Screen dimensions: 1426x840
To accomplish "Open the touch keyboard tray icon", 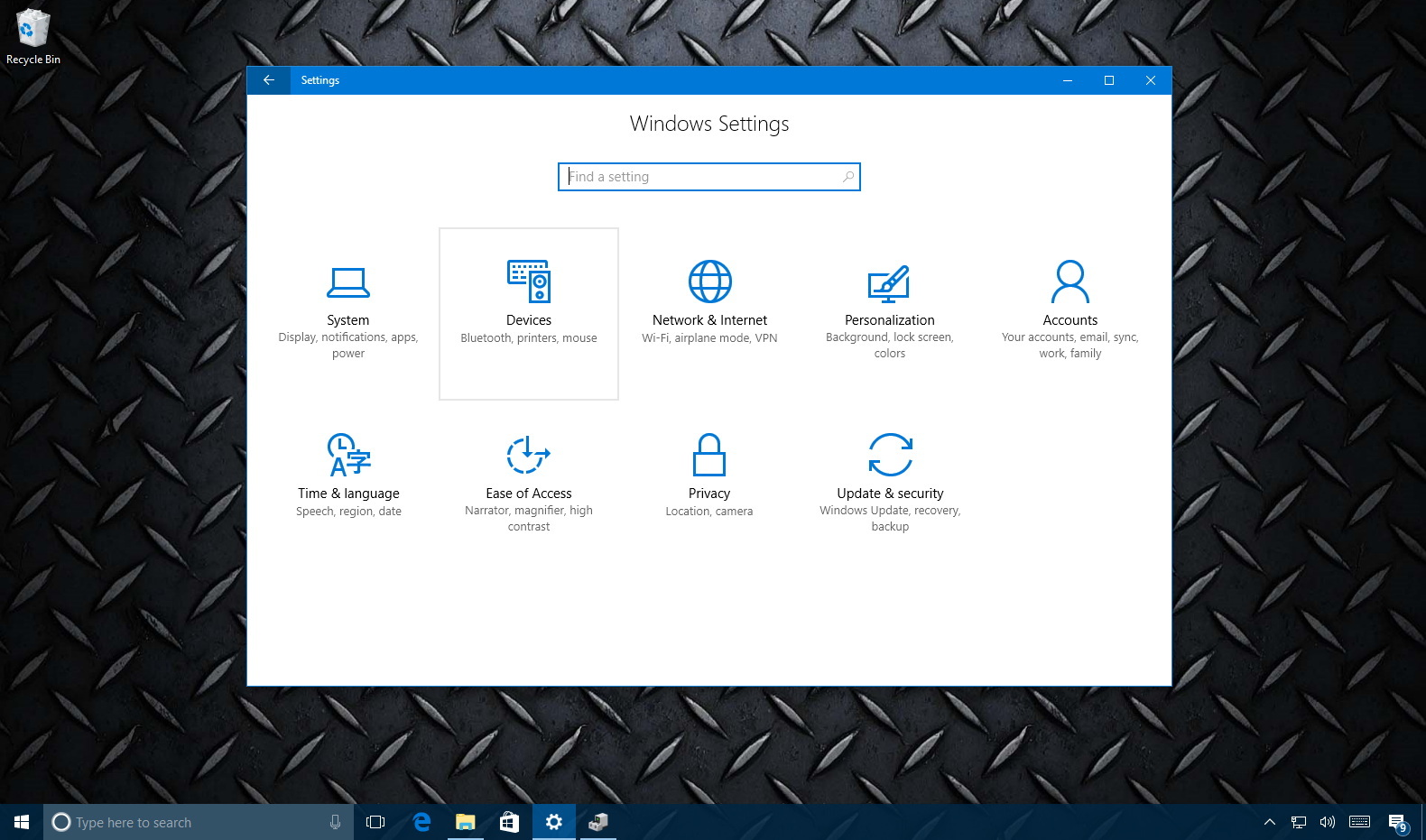I will [1360, 822].
